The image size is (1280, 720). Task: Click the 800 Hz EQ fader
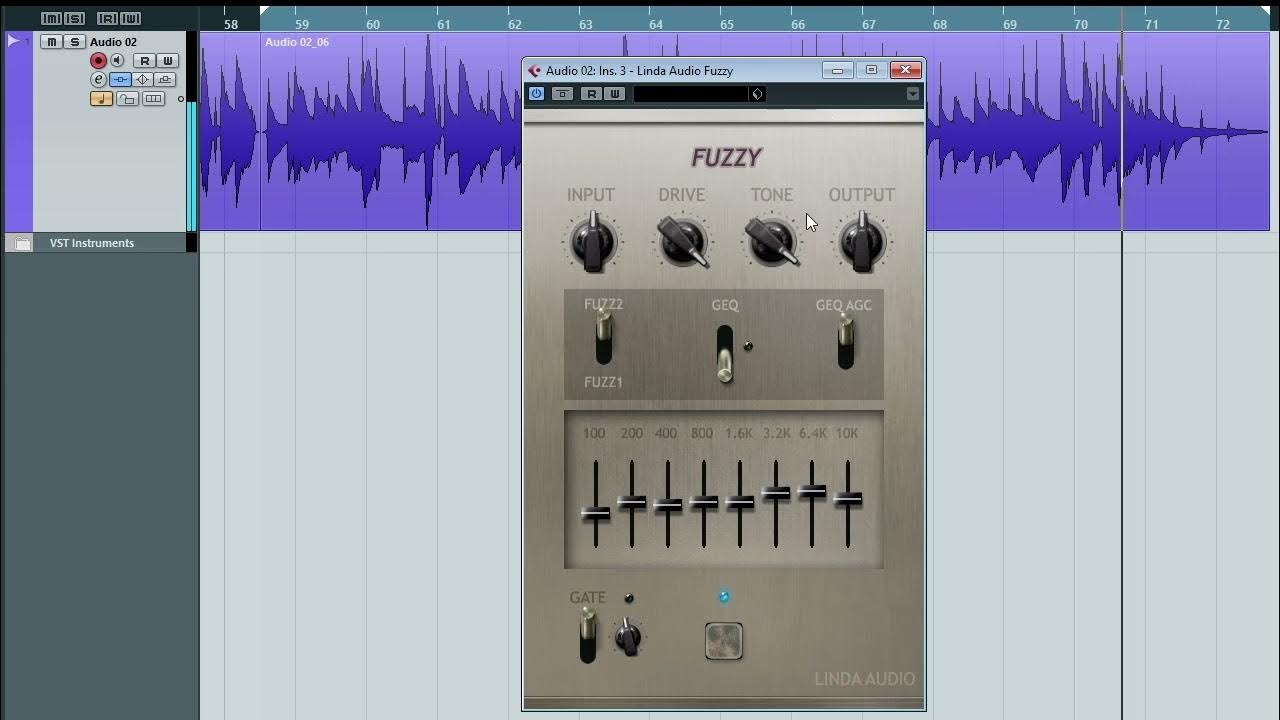pyautogui.click(x=704, y=502)
